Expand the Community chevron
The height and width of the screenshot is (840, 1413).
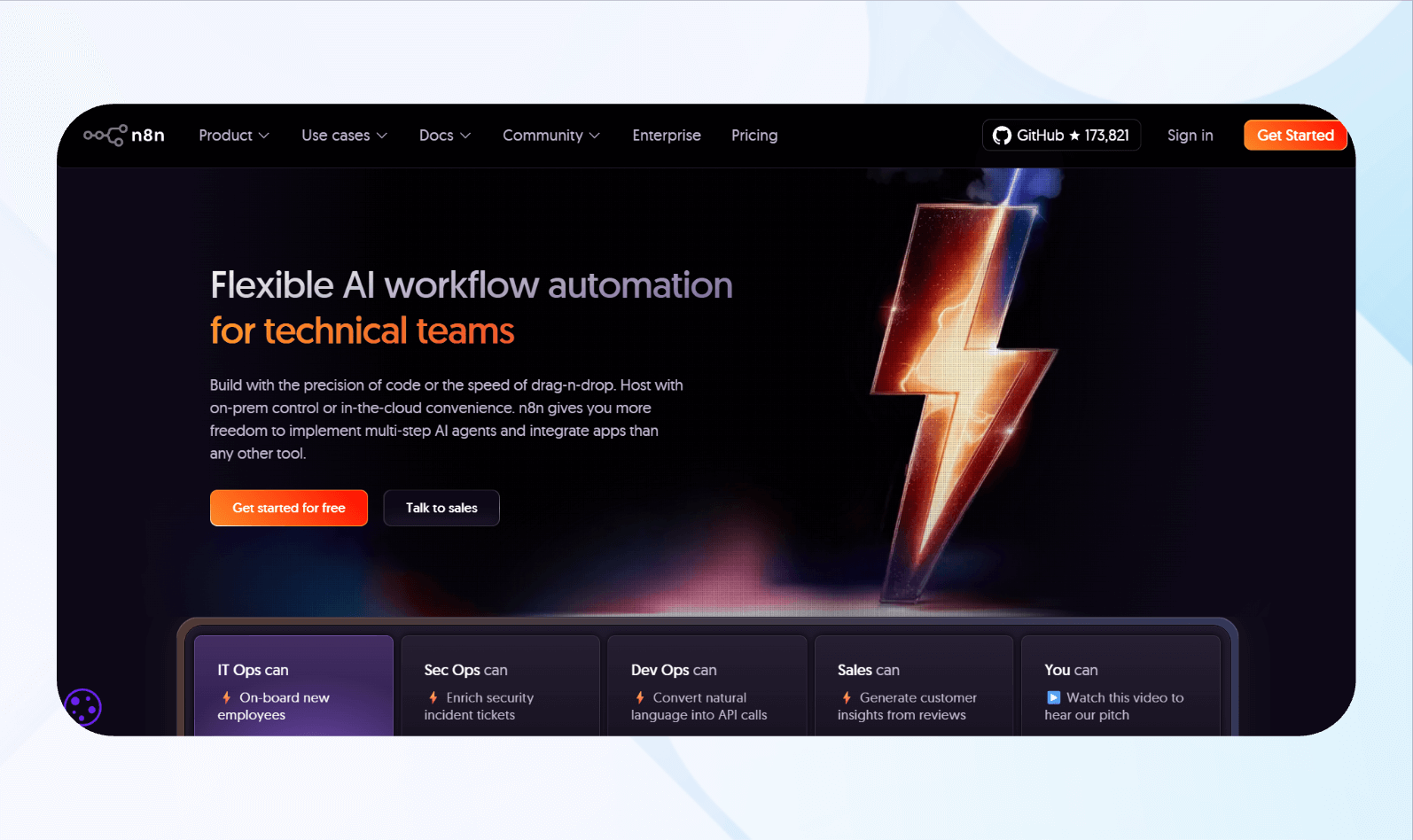click(595, 136)
